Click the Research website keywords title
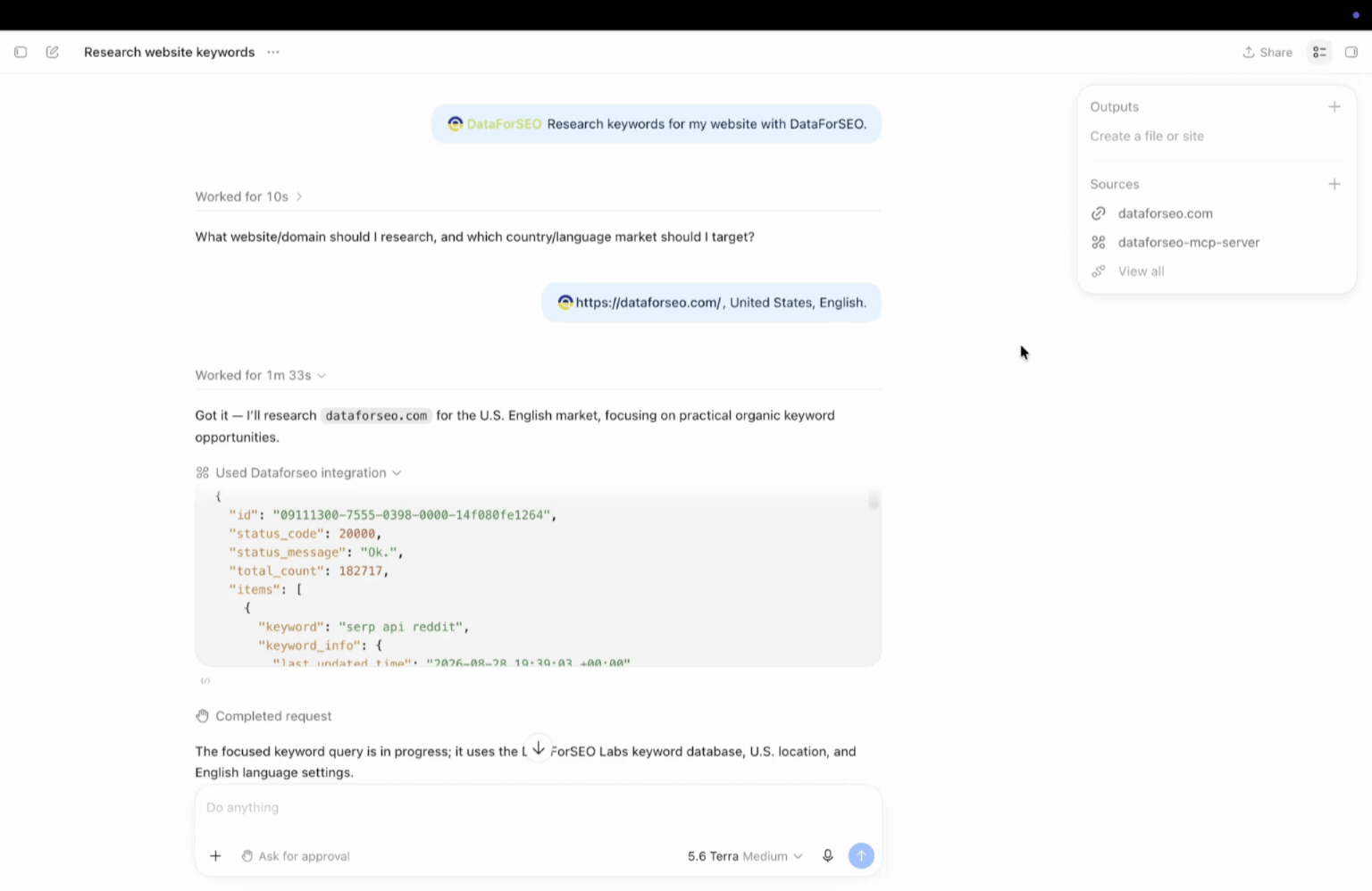 tap(170, 52)
